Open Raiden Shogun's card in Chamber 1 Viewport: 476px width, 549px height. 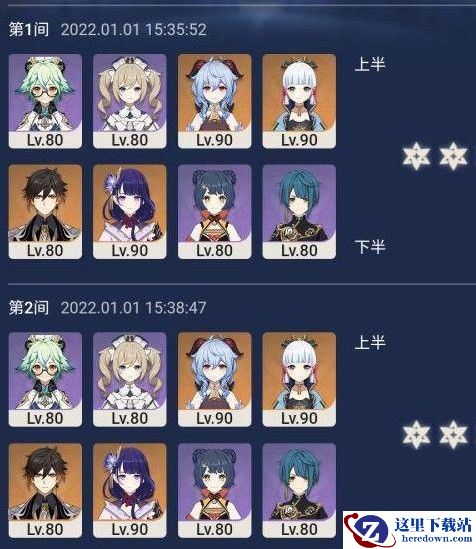click(130, 212)
